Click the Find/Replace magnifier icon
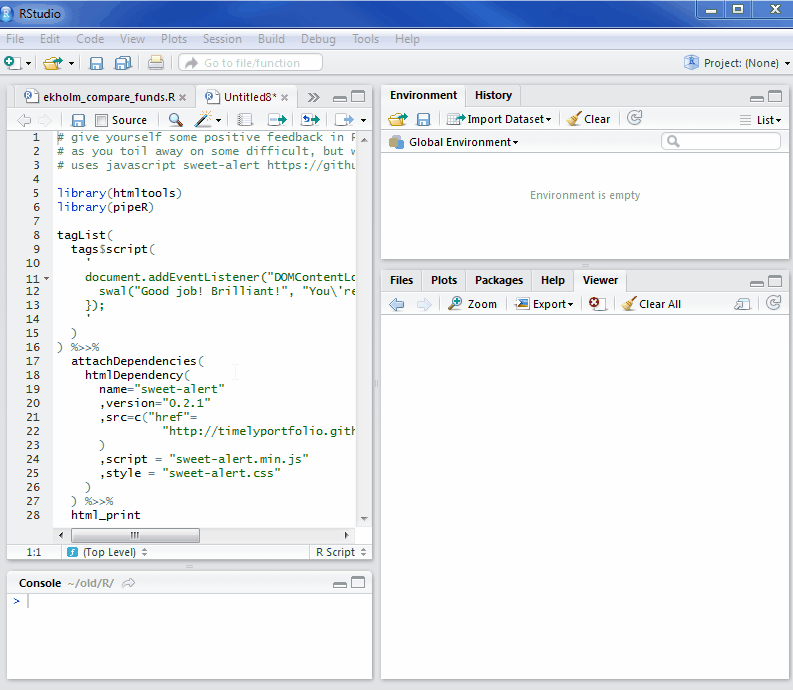Image resolution: width=793 pixels, height=690 pixels. pos(175,120)
